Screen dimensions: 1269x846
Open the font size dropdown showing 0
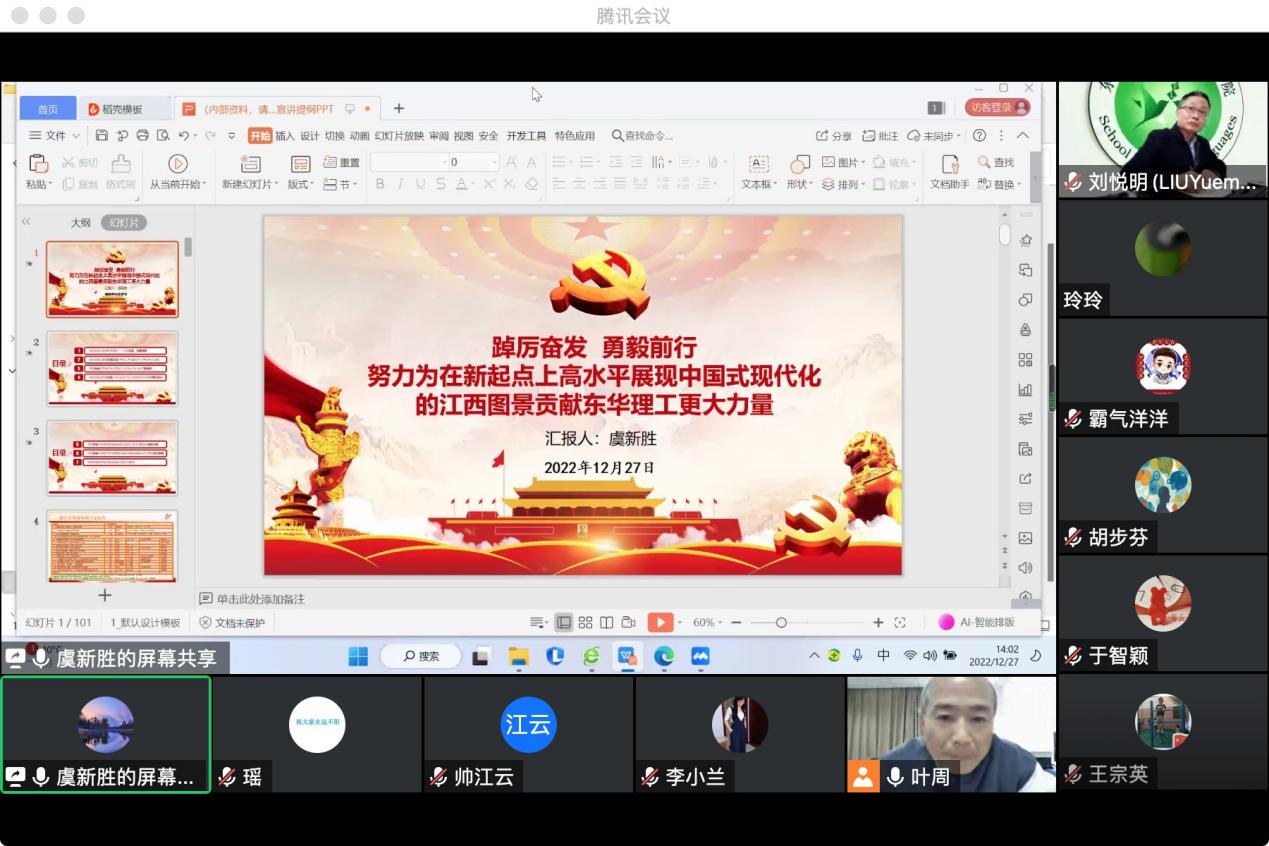click(494, 162)
